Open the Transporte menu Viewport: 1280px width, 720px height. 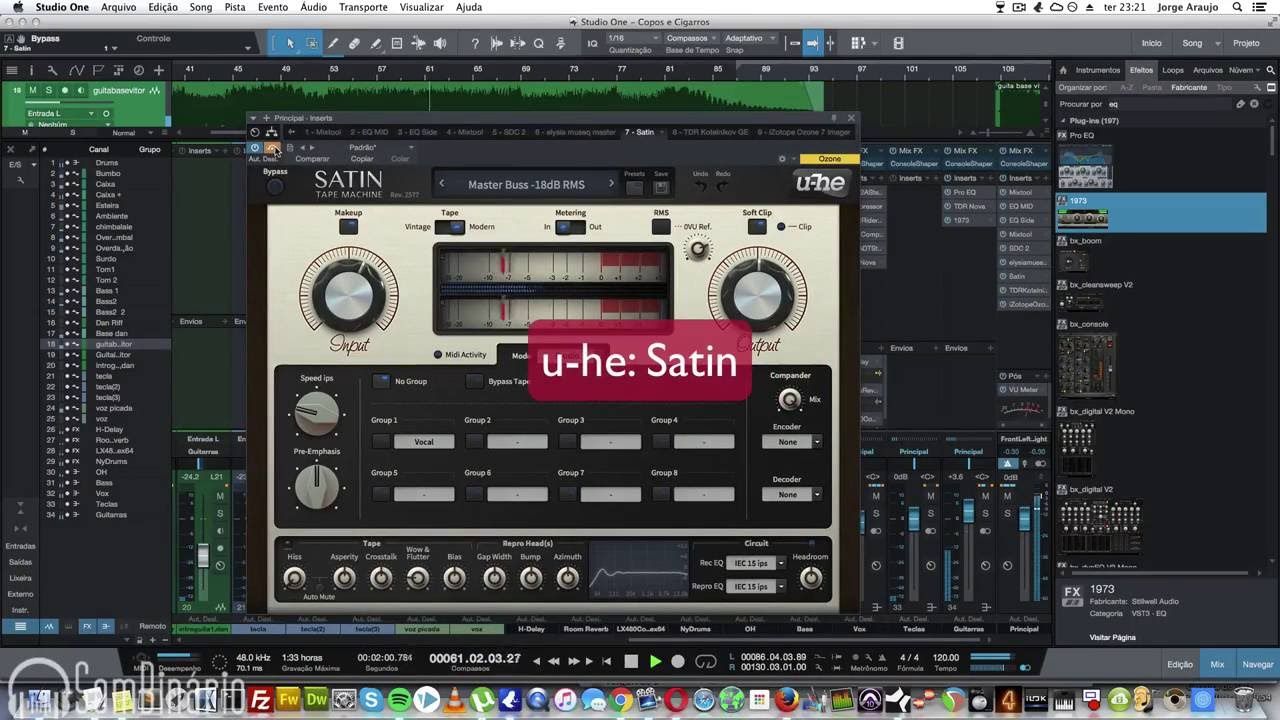pyautogui.click(x=363, y=7)
